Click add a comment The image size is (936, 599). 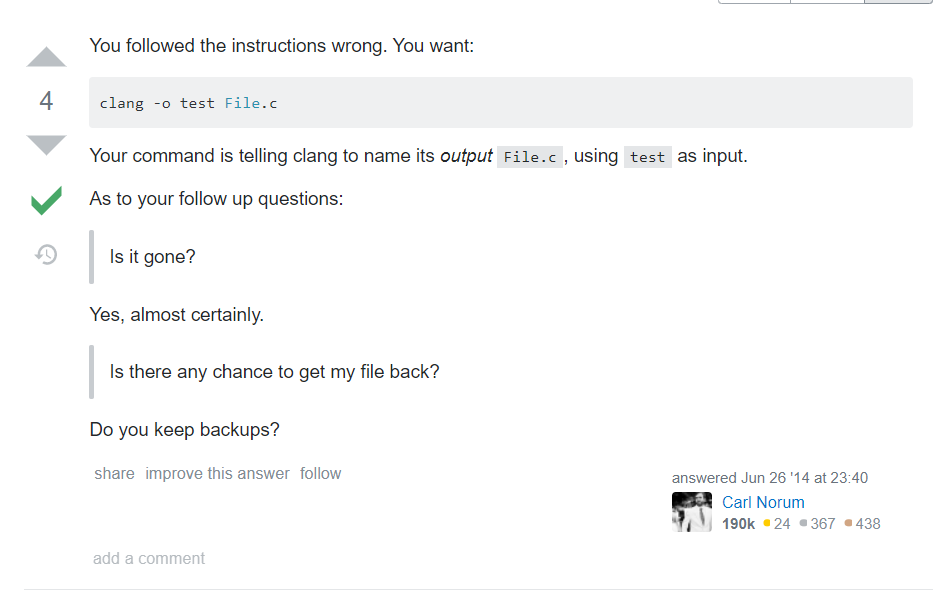coord(149,558)
